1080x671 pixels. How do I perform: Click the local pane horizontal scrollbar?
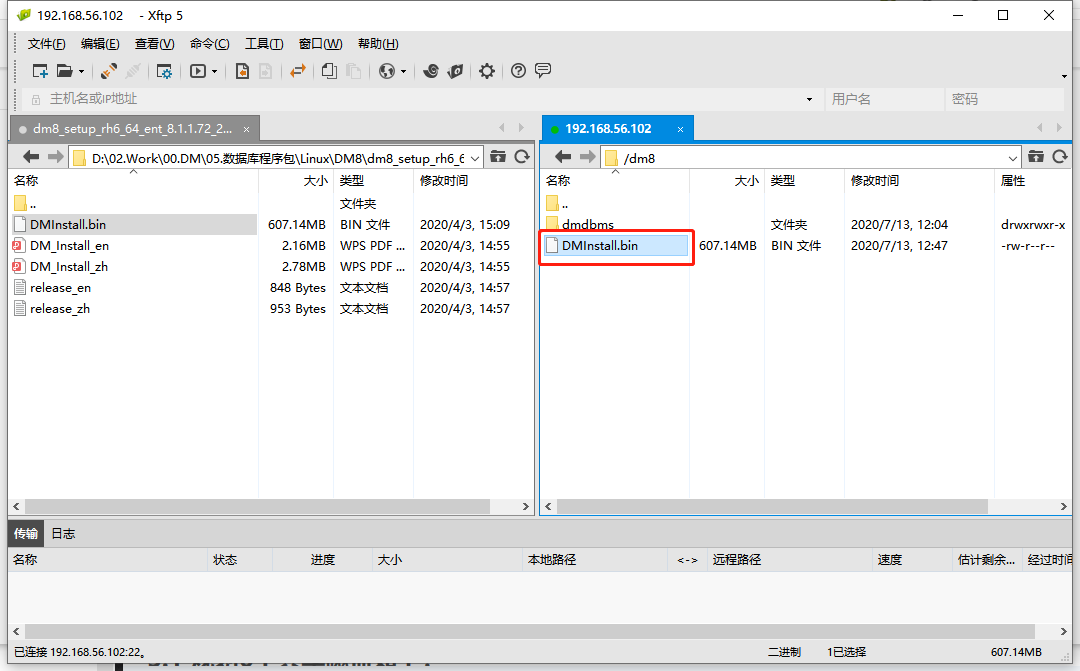pos(258,506)
